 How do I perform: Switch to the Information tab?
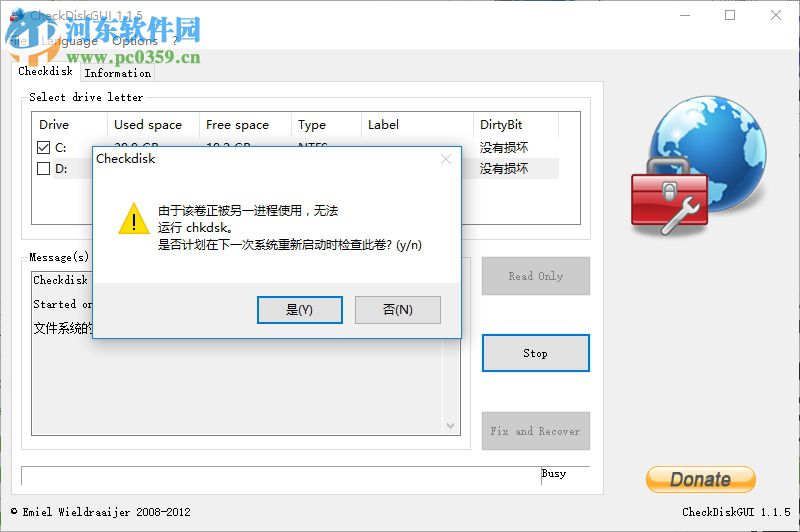(x=118, y=73)
